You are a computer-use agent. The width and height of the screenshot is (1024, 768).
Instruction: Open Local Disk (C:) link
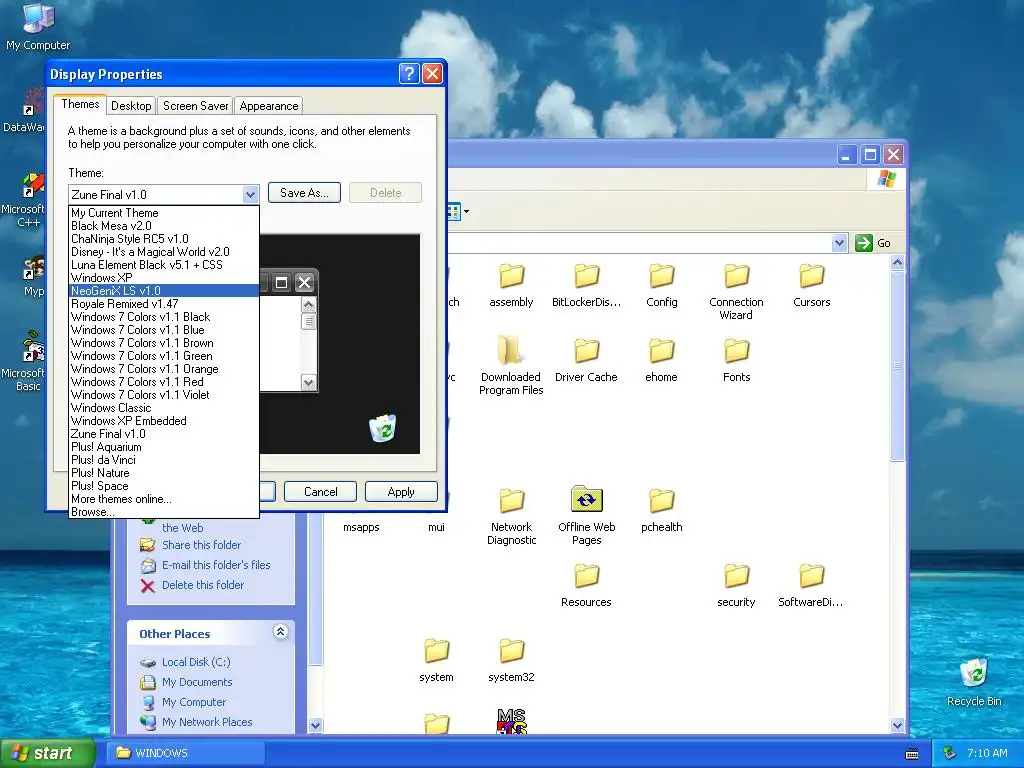click(x=196, y=662)
